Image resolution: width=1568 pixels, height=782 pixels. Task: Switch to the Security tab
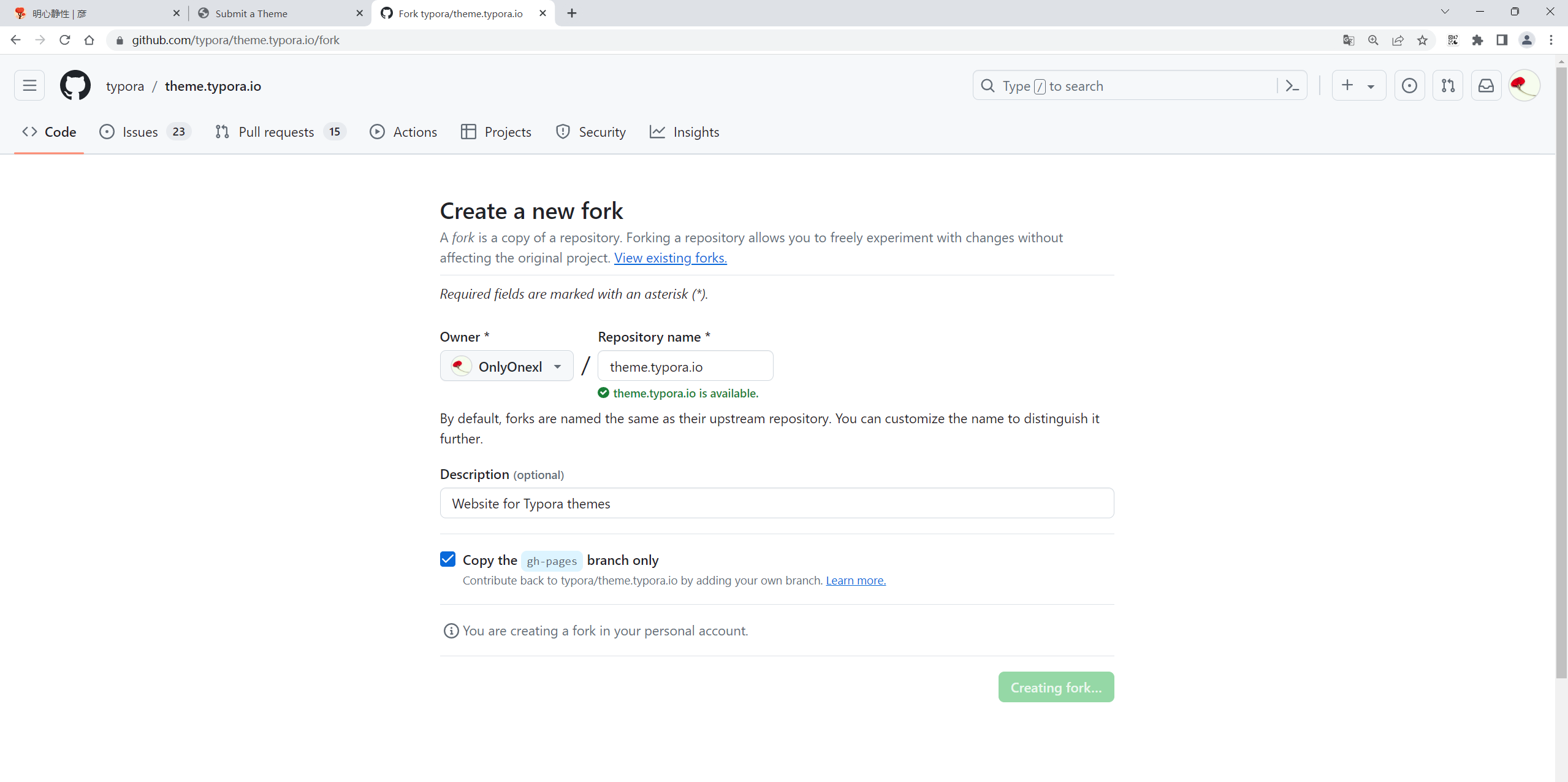point(591,132)
